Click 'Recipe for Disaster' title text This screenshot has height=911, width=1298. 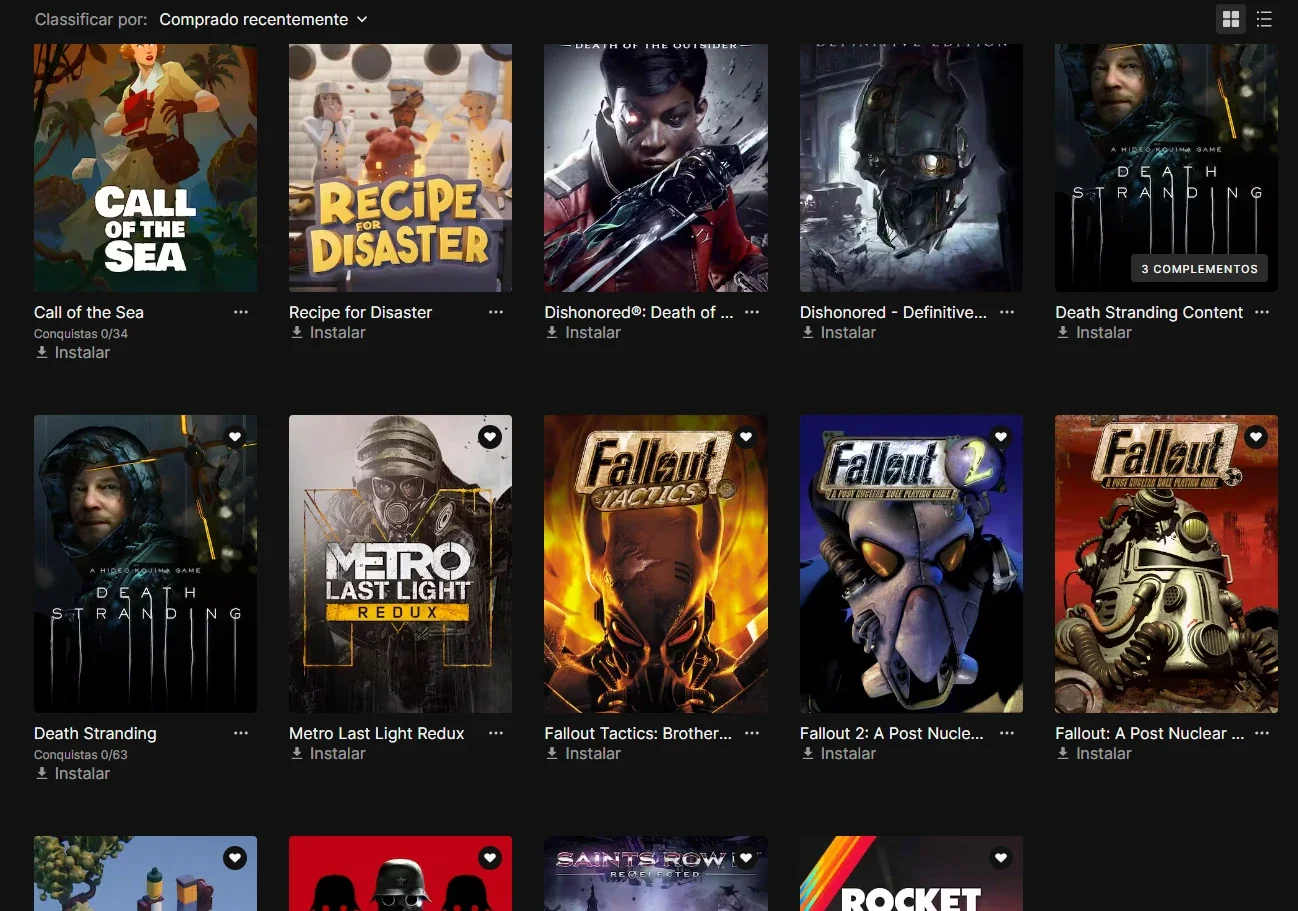click(x=361, y=312)
